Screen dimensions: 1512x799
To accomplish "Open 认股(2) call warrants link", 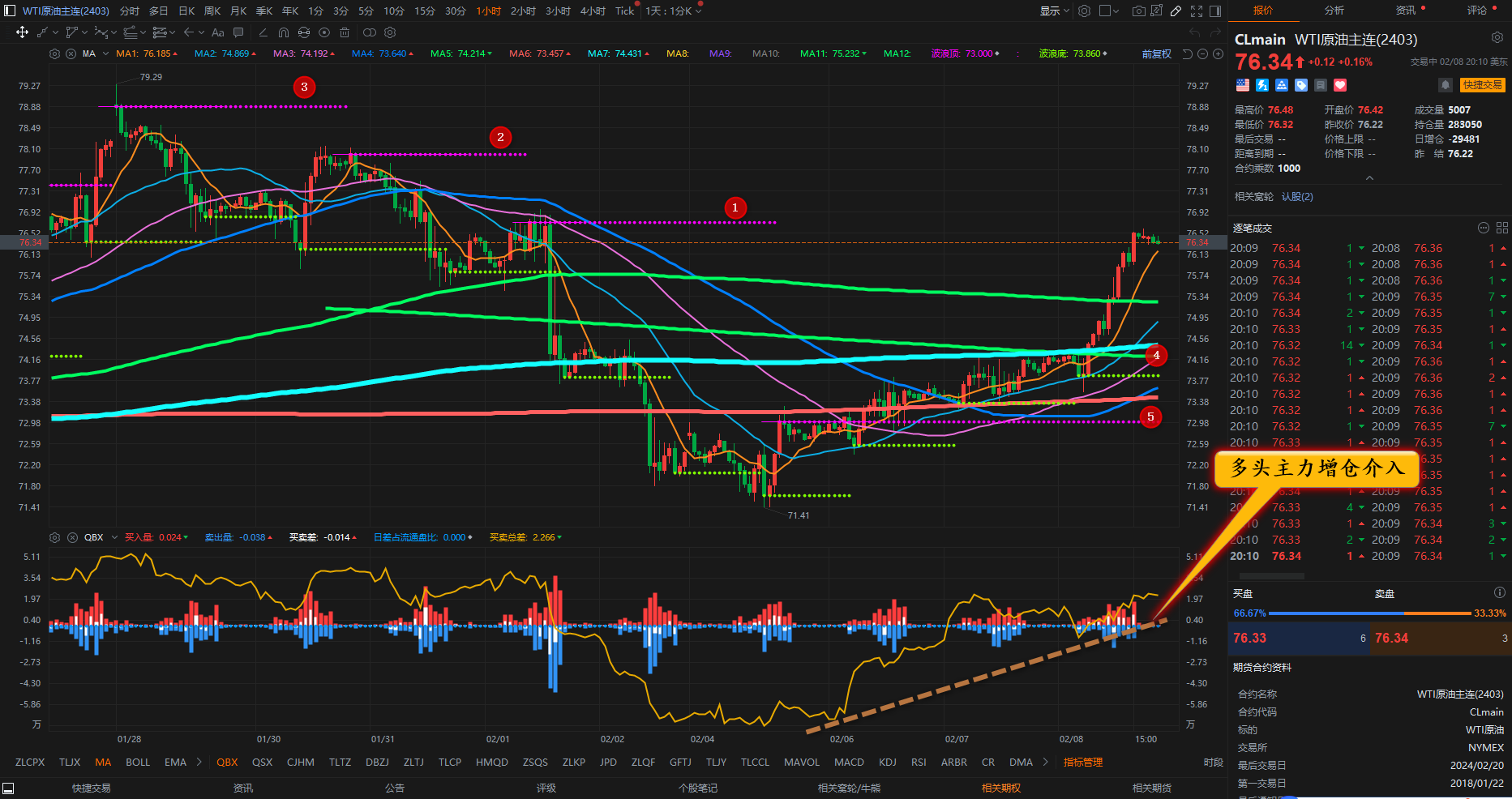I will tap(1297, 197).
